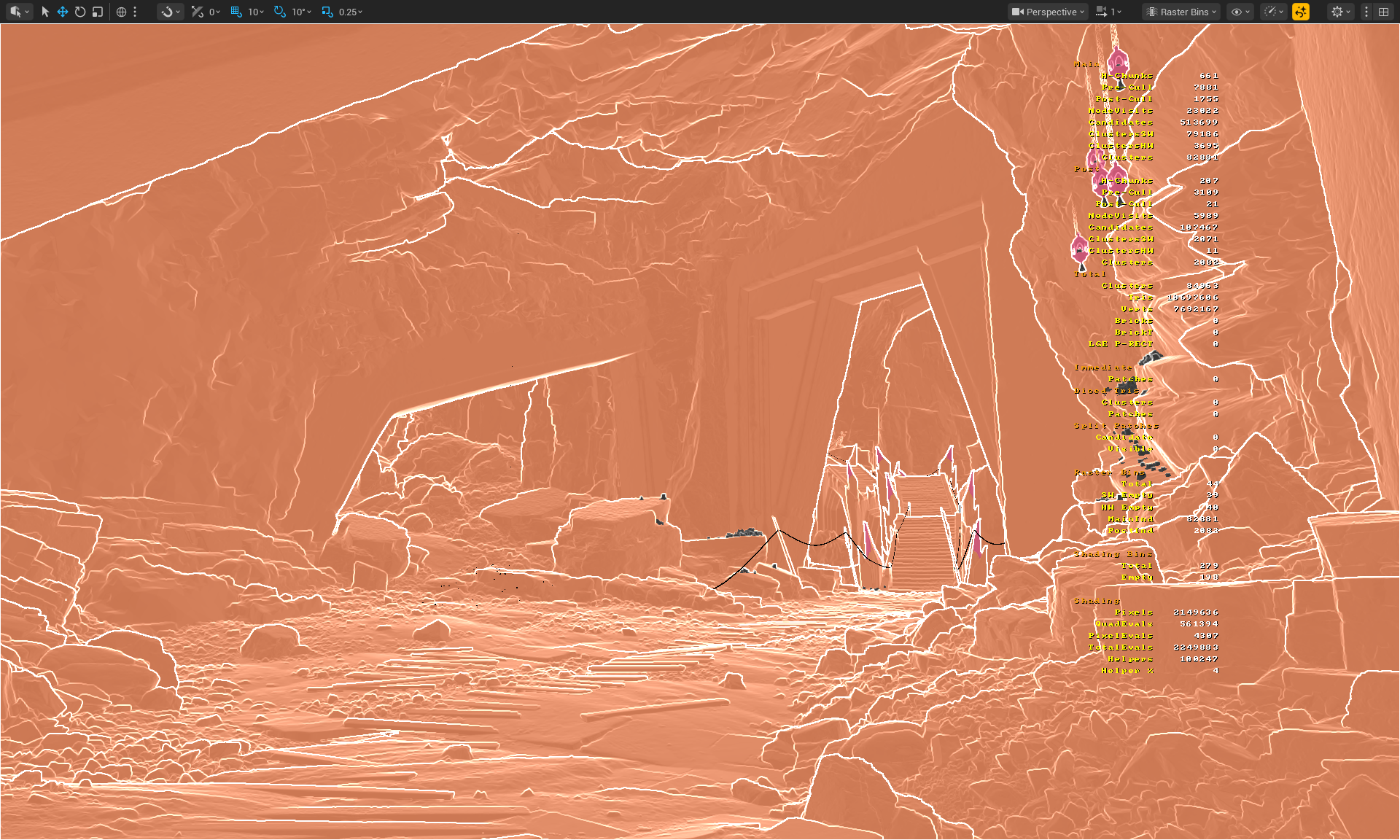The image size is (1400, 840).
Task: Open the scalability speedometer menu
Action: click(1273, 12)
